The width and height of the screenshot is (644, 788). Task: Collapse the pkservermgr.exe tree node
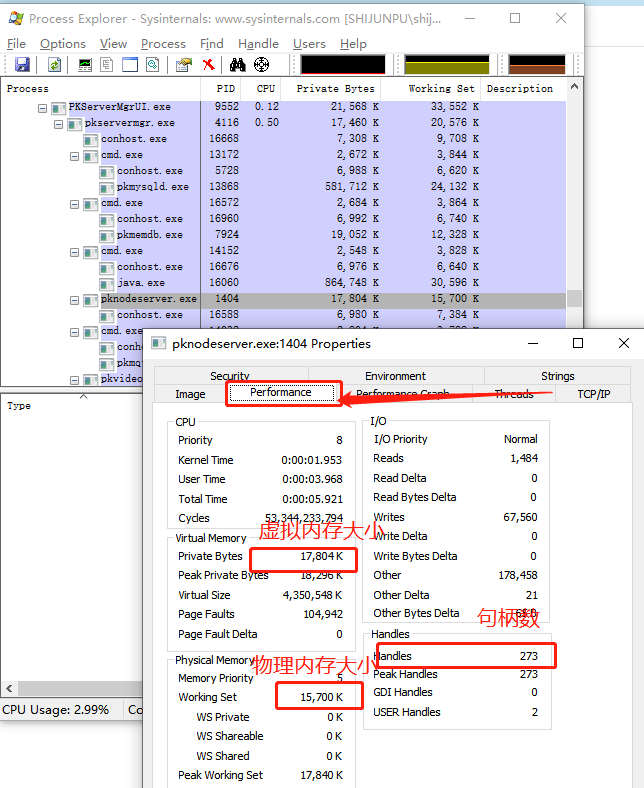coord(58,124)
